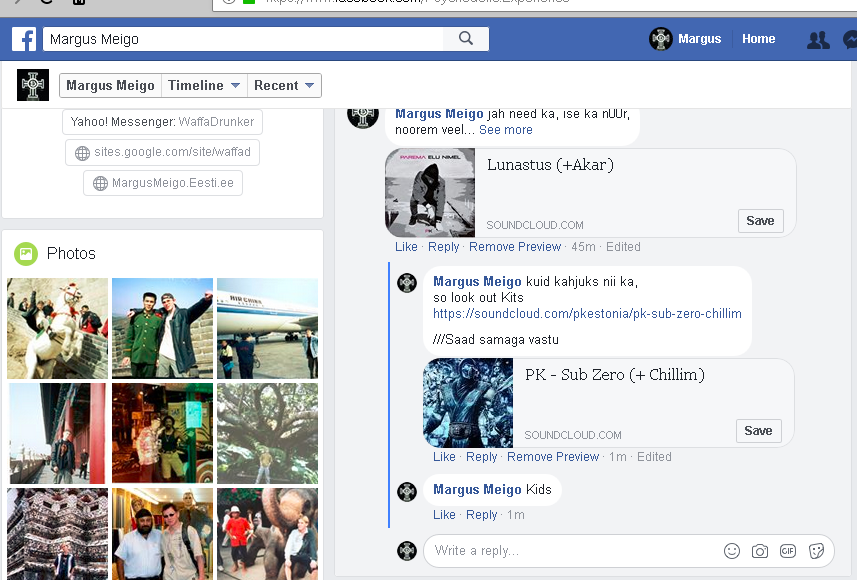857x580 pixels.
Task: Click the search magnifier button
Action: click(x=466, y=38)
